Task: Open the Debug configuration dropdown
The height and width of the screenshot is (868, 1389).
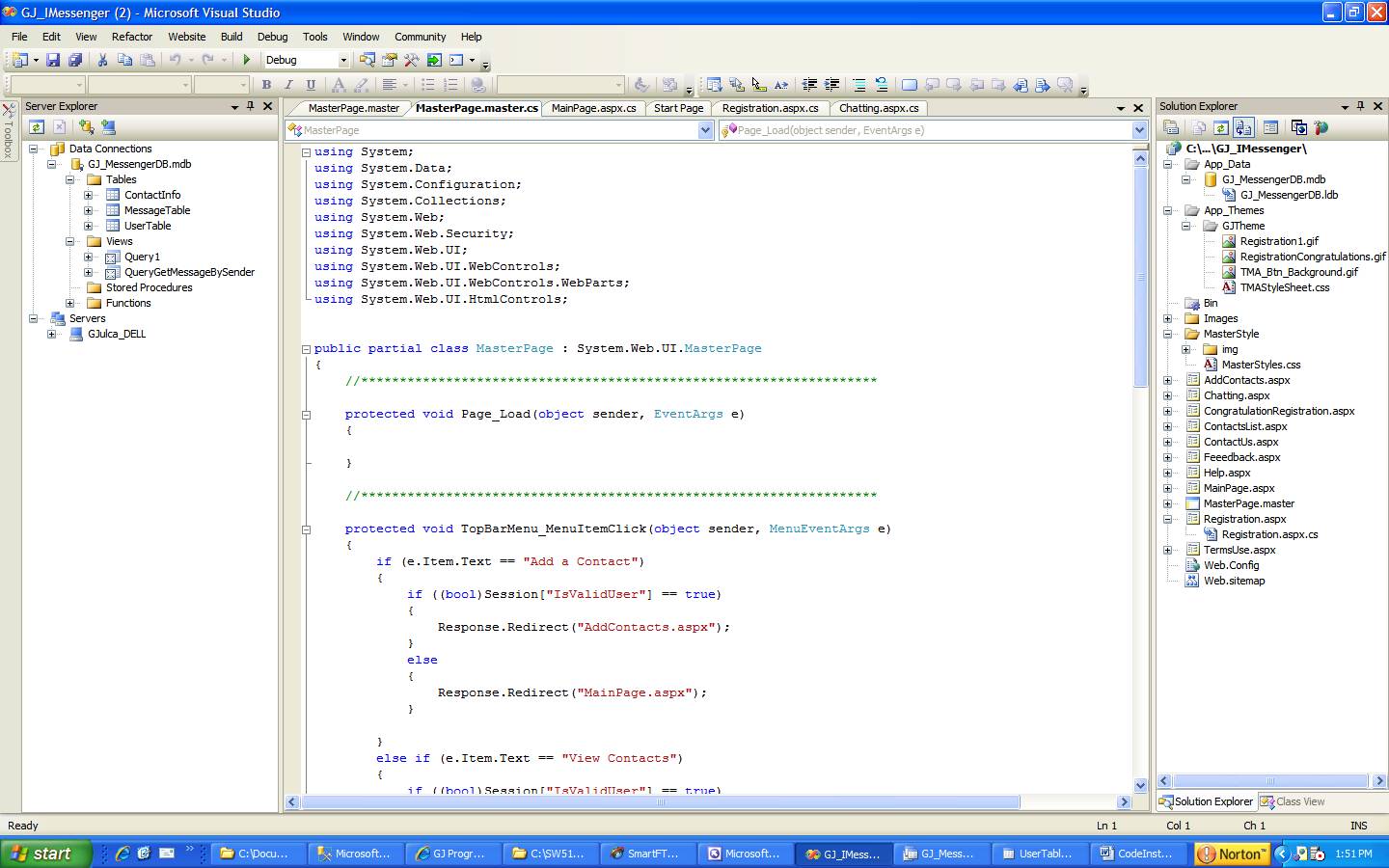Action: click(342, 60)
